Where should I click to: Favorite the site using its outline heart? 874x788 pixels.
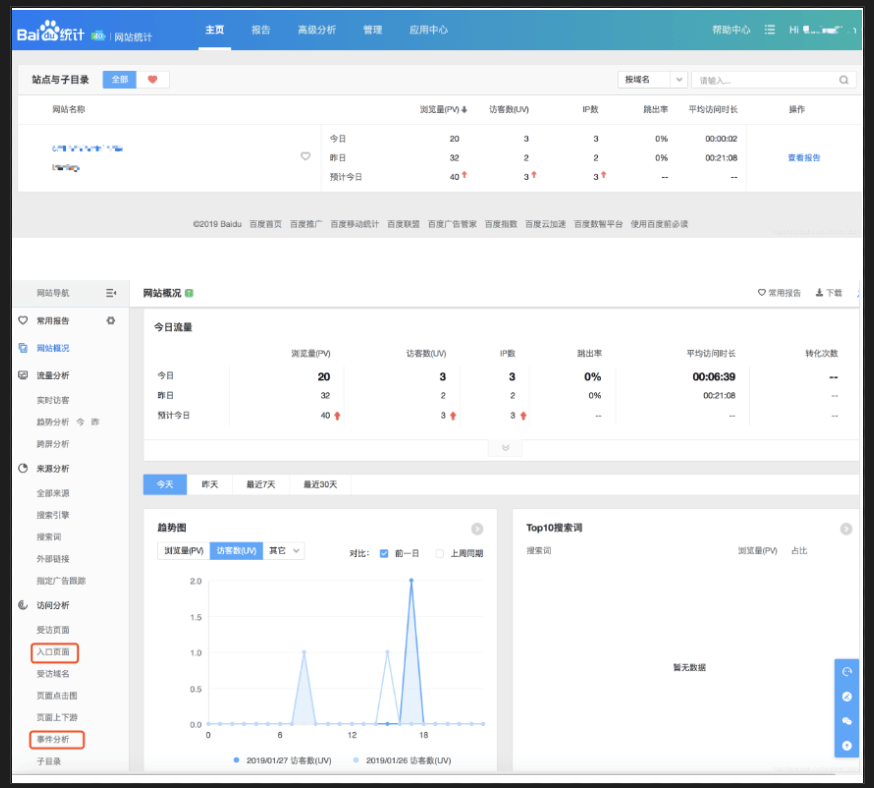[x=305, y=156]
